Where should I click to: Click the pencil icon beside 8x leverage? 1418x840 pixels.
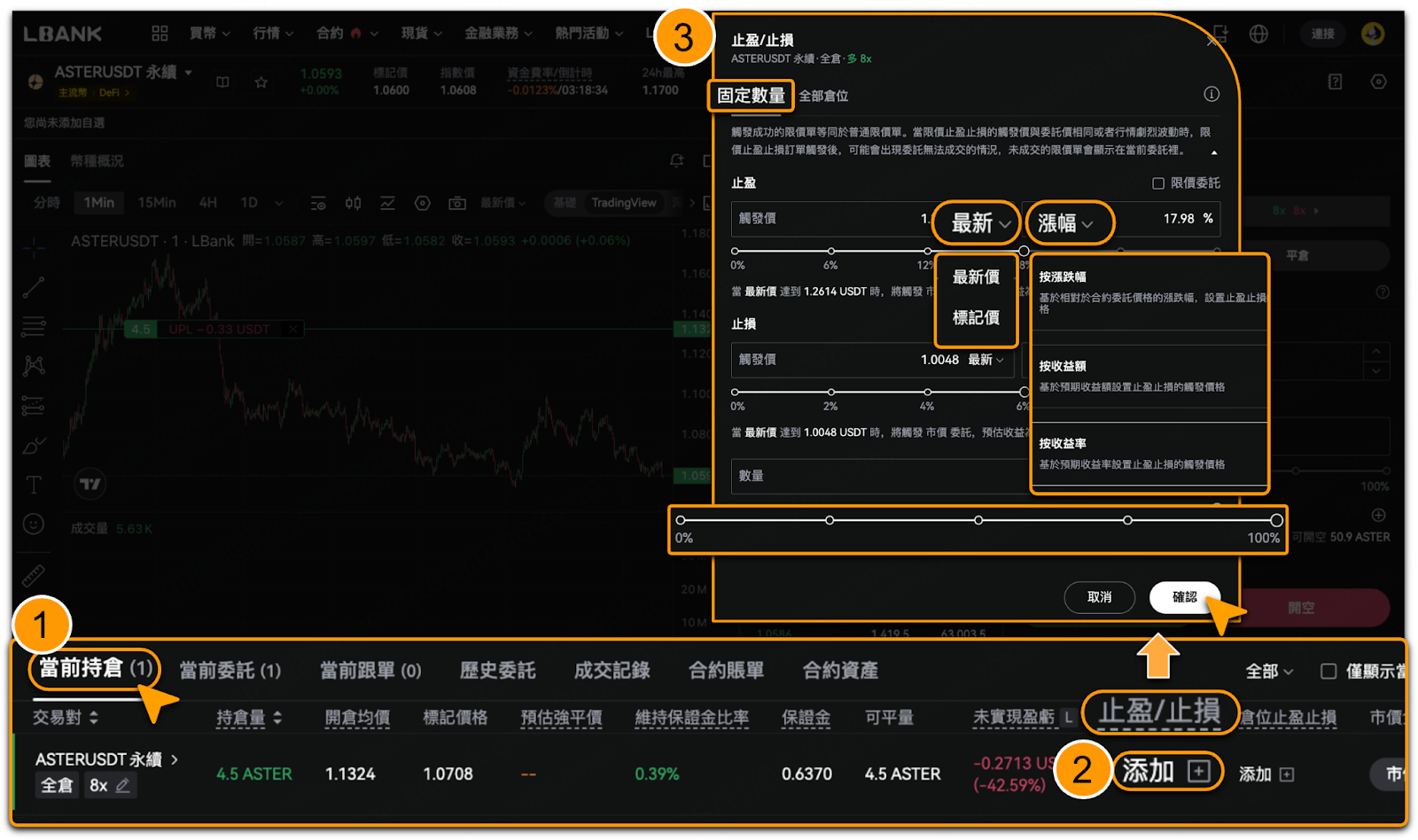[x=122, y=785]
